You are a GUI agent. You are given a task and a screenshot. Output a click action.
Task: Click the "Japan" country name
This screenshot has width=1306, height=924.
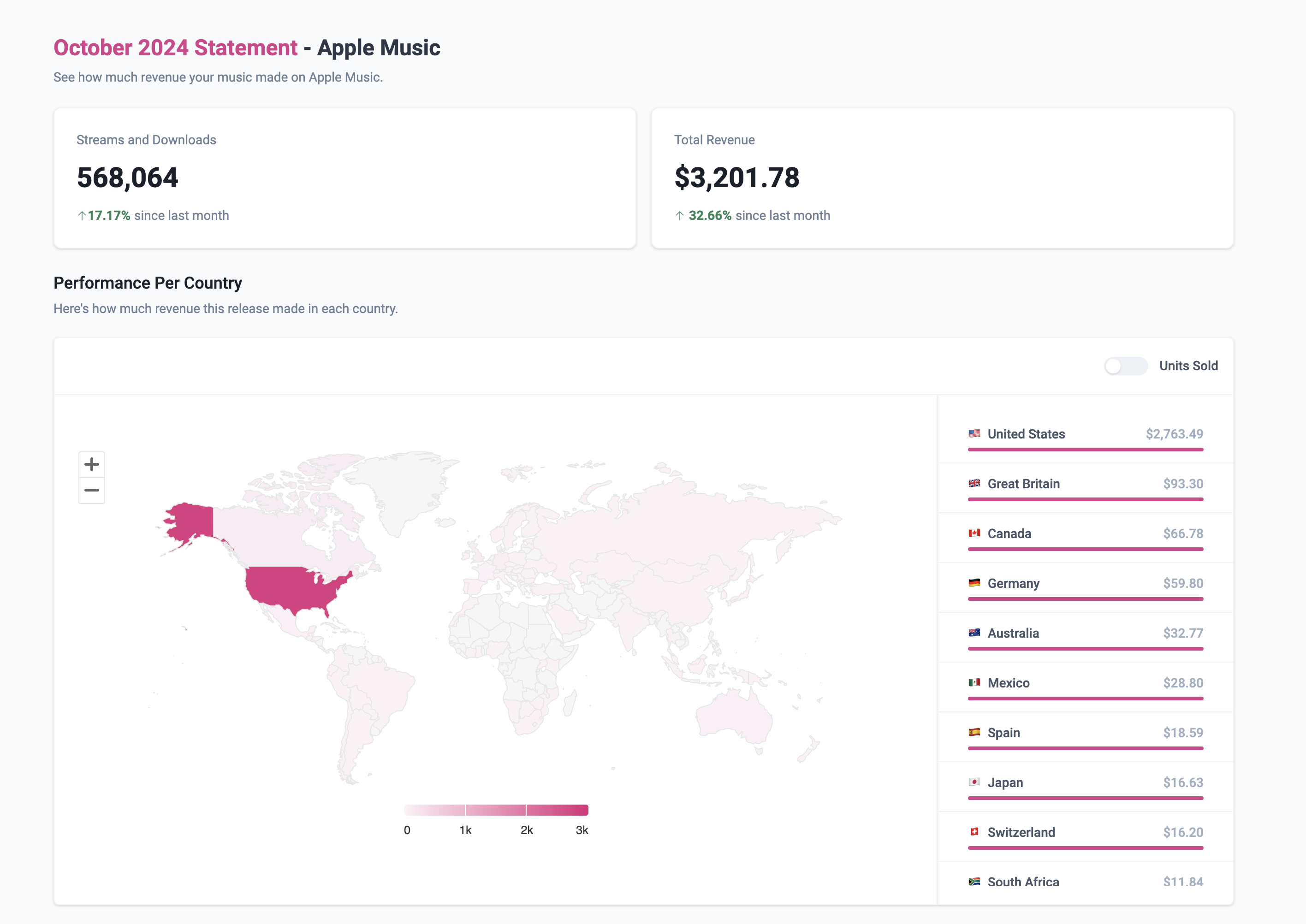click(x=1005, y=782)
